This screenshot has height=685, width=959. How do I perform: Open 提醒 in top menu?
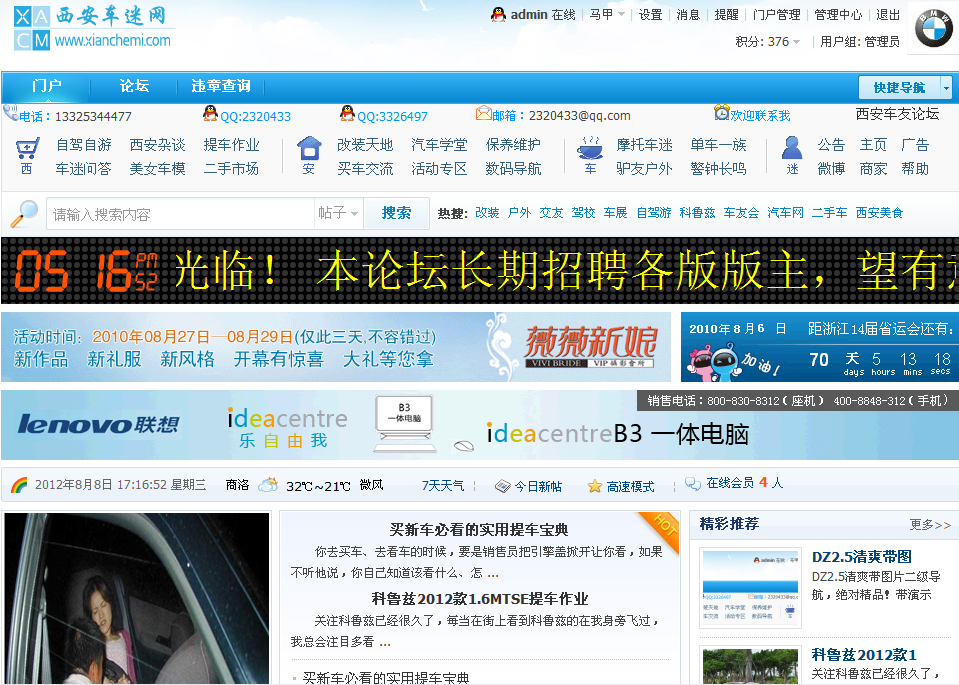pos(727,15)
